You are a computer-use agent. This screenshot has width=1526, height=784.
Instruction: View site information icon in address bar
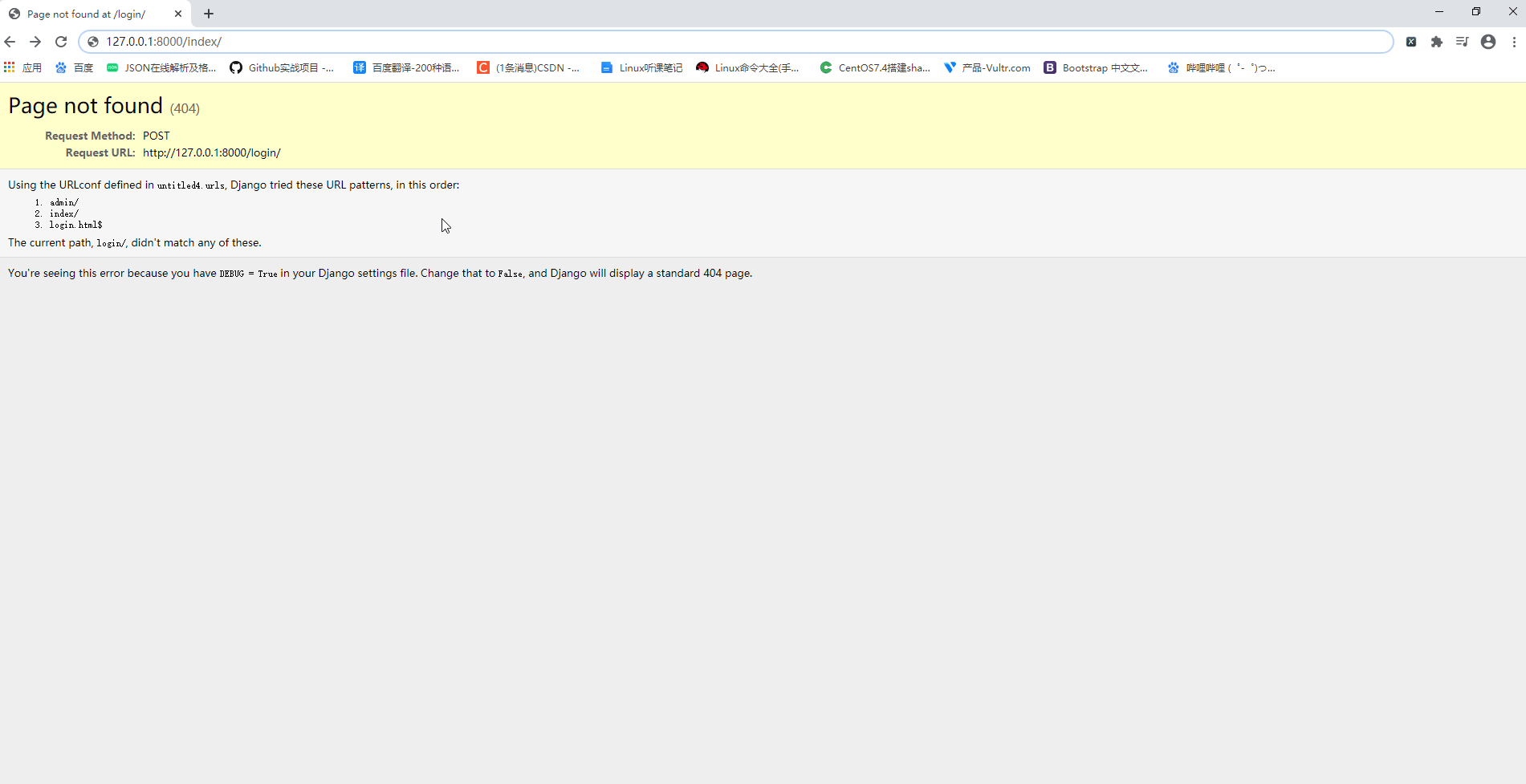(93, 42)
